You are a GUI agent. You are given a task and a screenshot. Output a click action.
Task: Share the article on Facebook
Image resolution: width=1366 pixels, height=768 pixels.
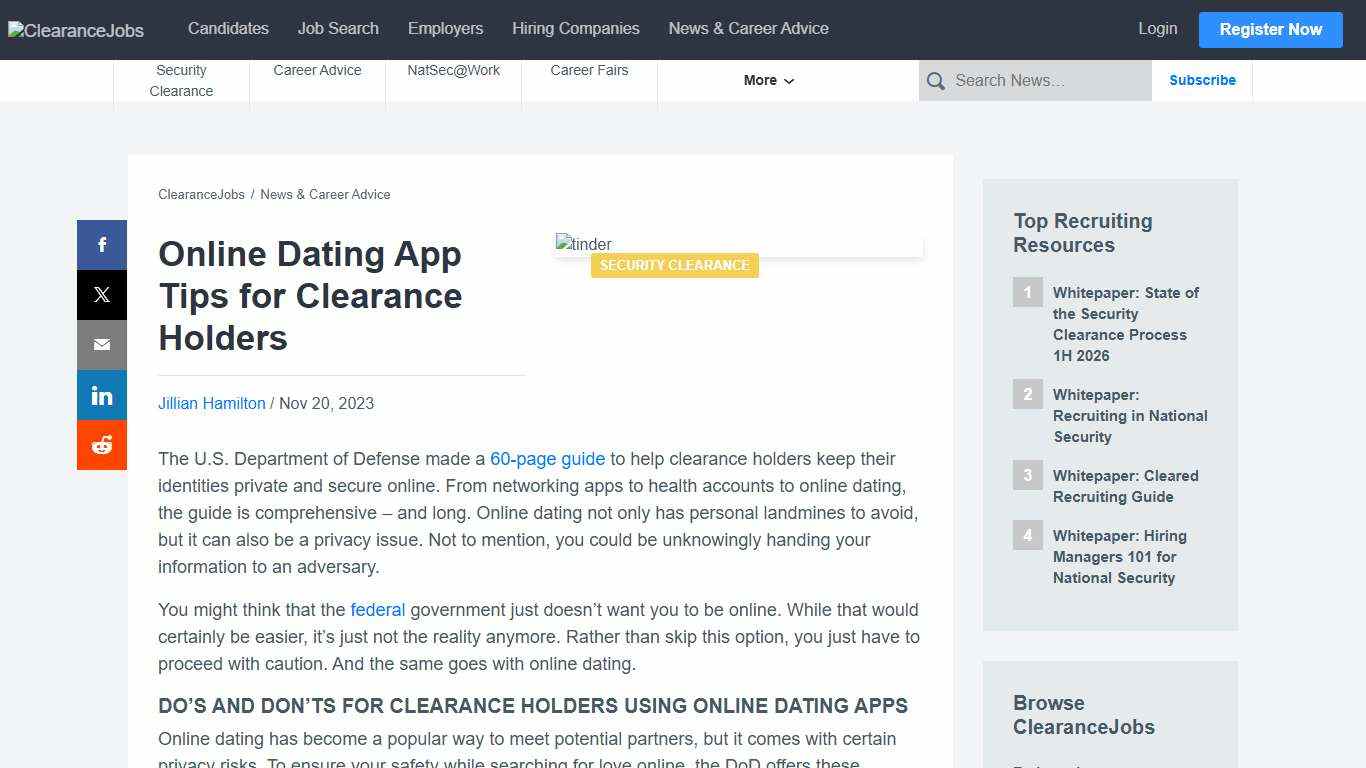point(101,244)
